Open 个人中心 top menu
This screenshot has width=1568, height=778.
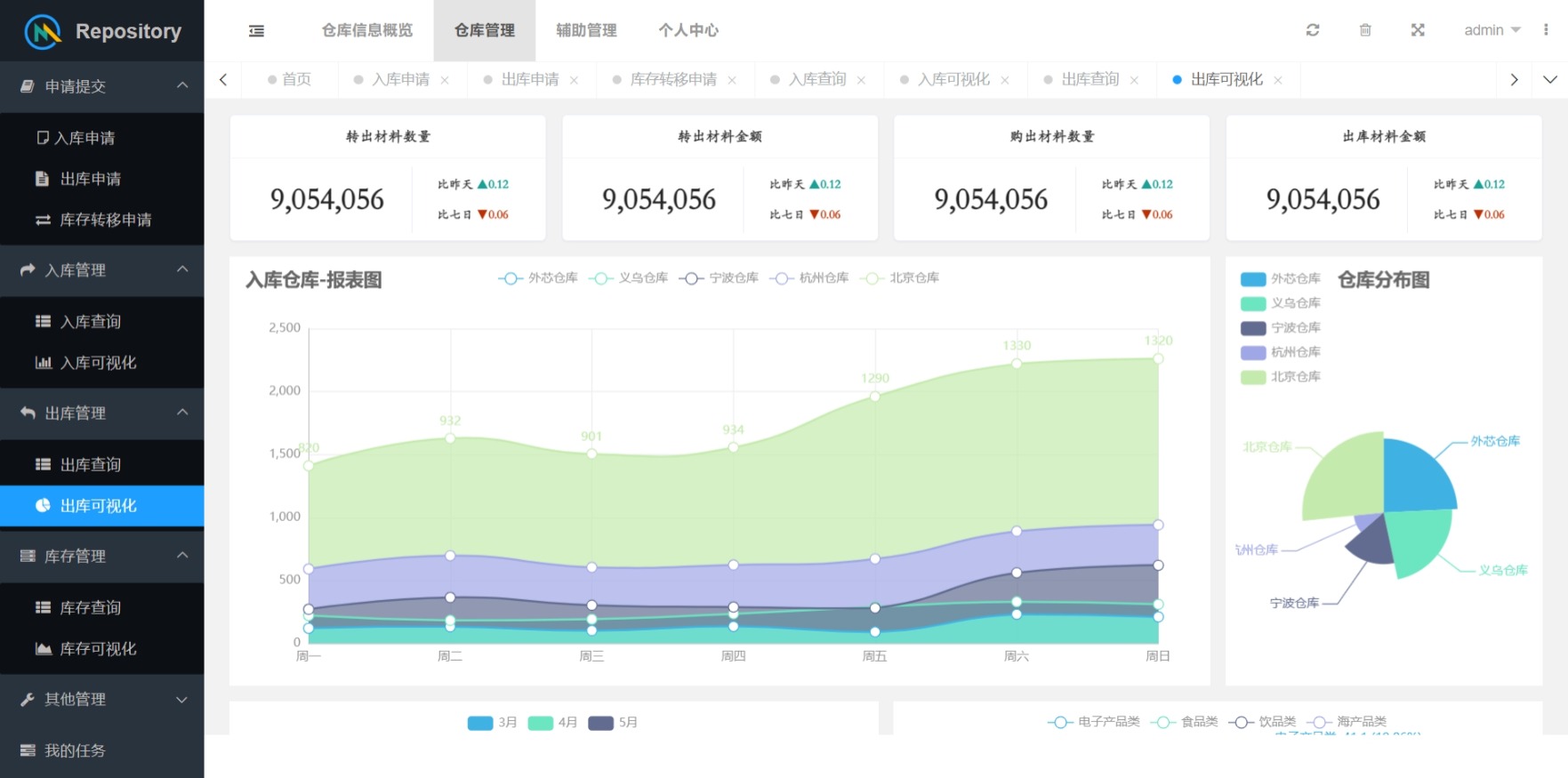click(688, 30)
